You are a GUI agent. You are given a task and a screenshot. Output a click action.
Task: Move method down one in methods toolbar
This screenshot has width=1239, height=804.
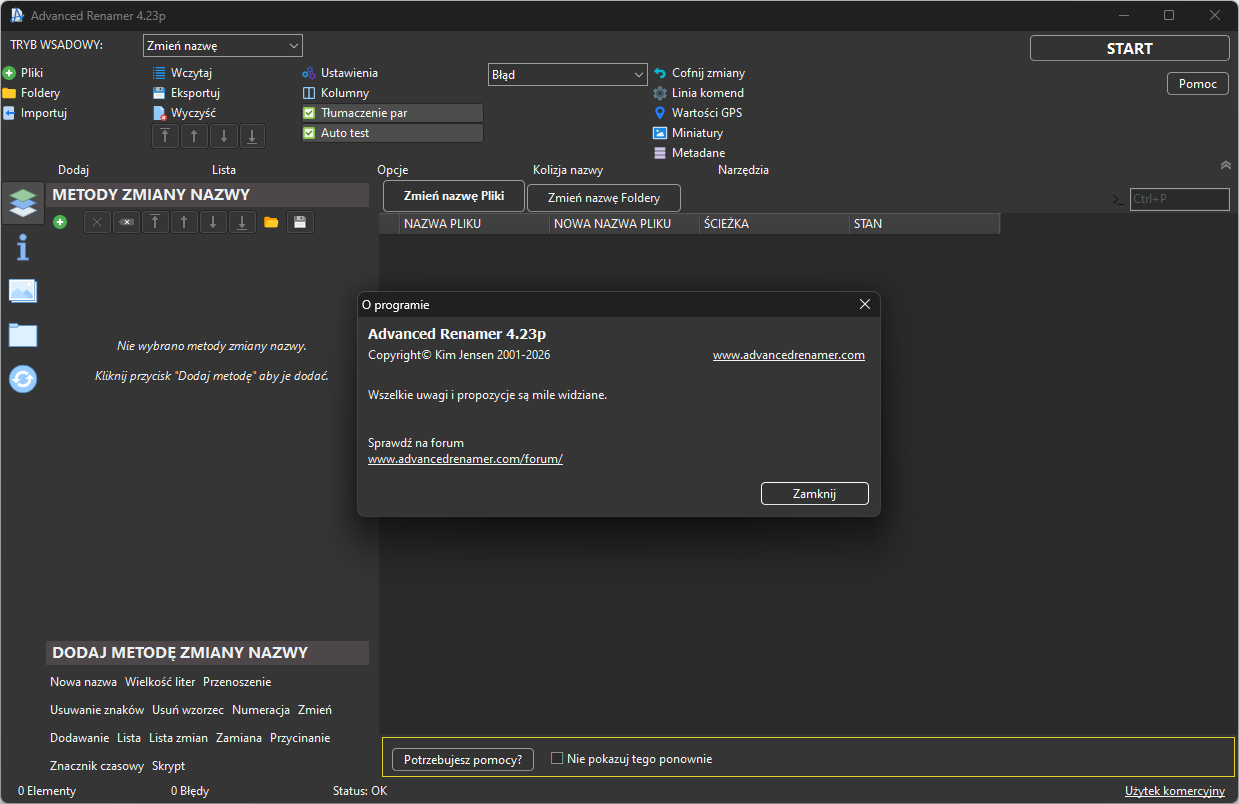213,222
